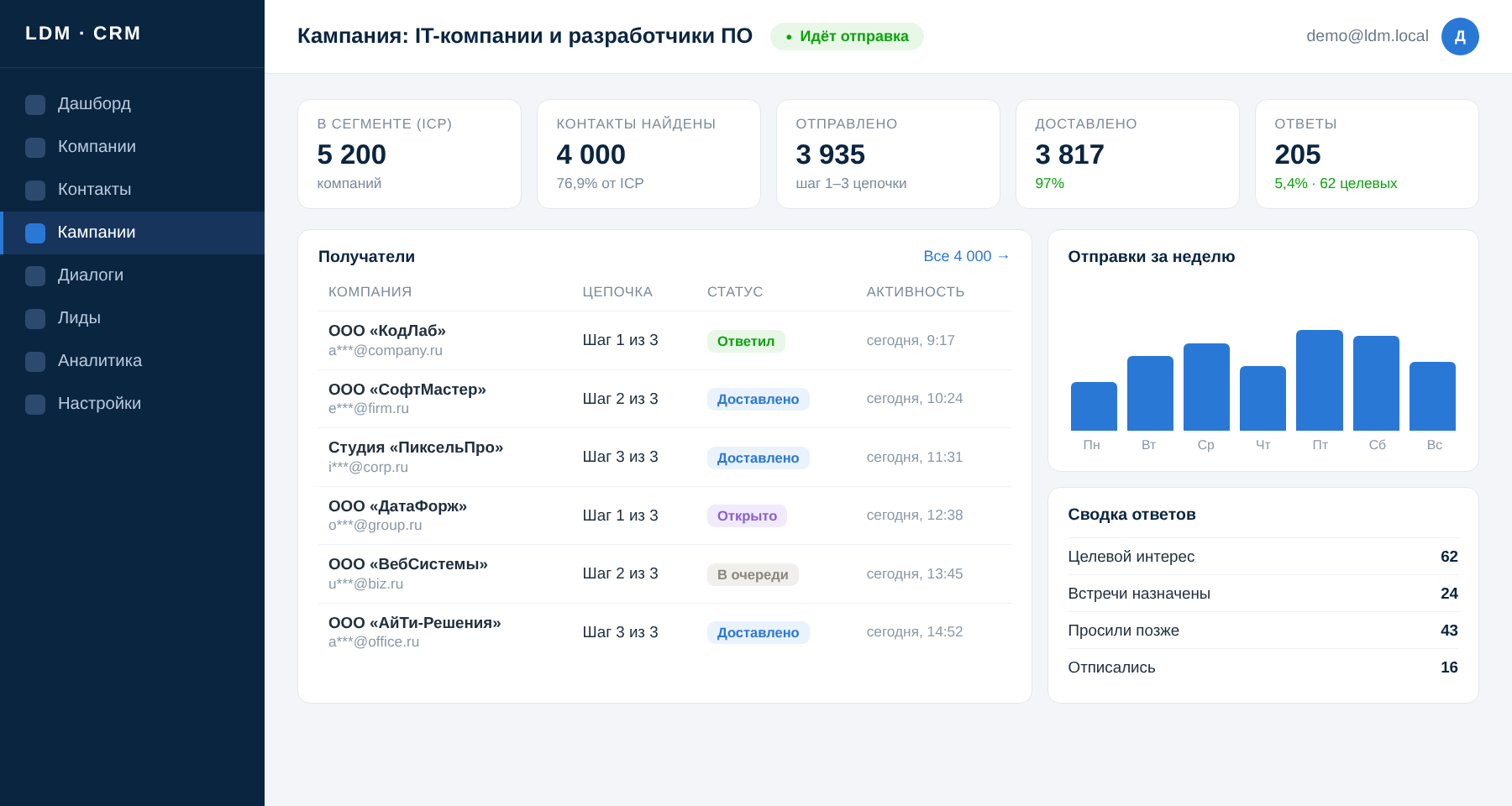Click 'Доставлено' badge in ПиксельПро row

[x=759, y=458]
